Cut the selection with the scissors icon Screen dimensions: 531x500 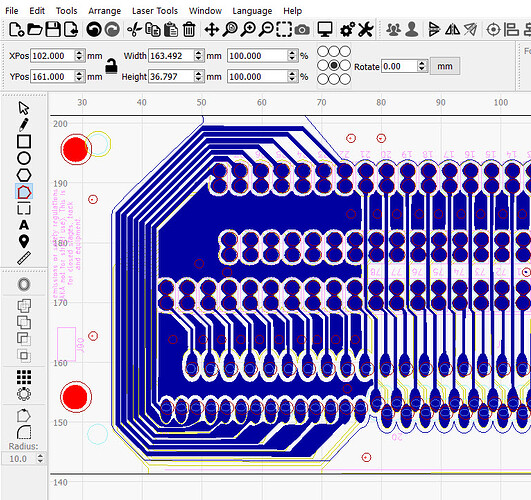(134, 29)
